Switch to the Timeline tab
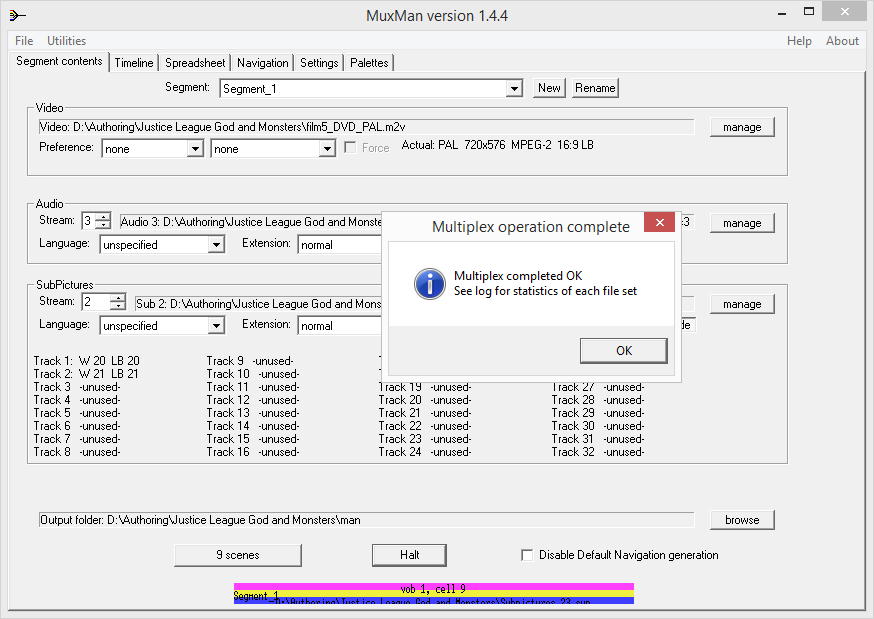The width and height of the screenshot is (874, 619). [134, 63]
